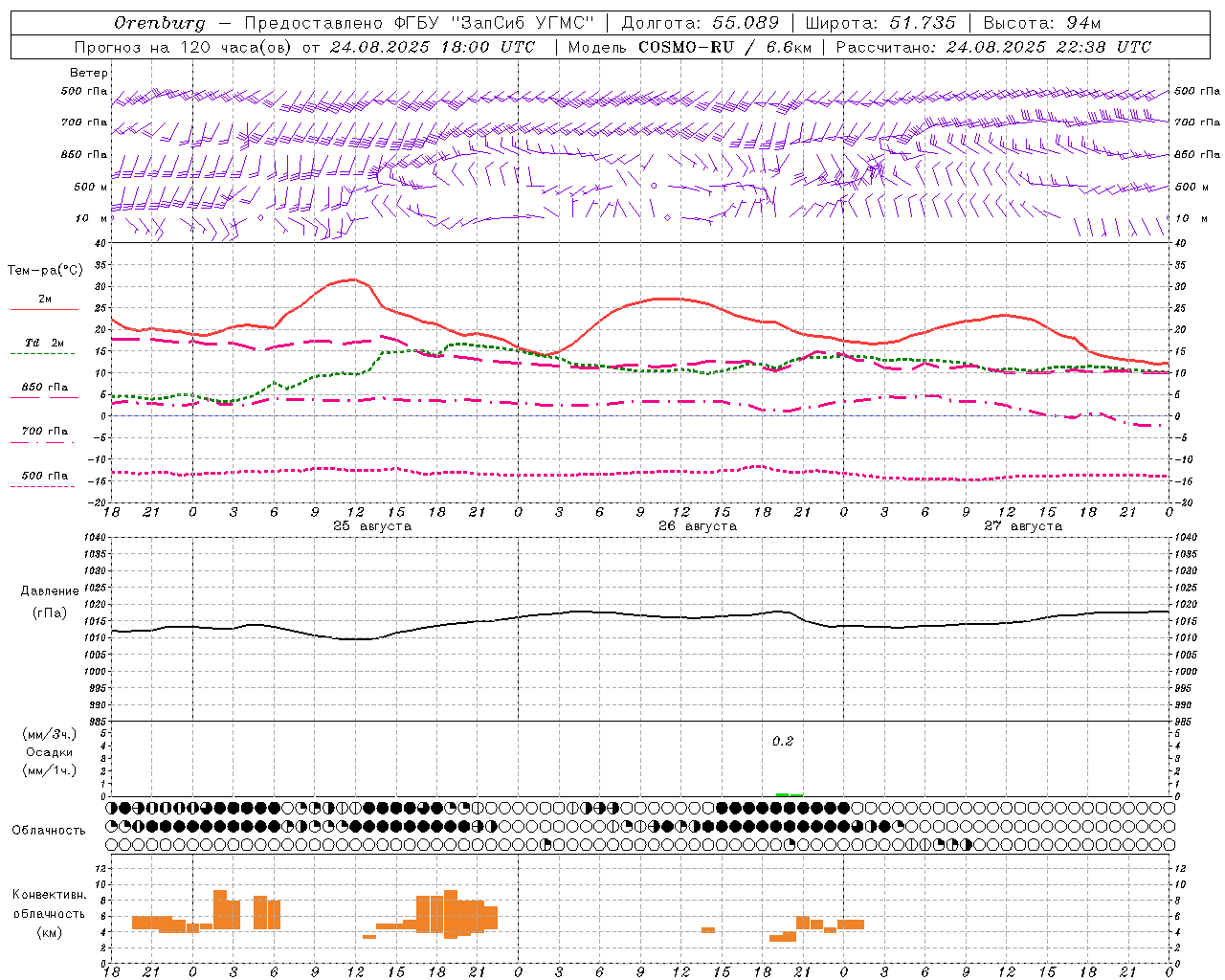
Task: Click the '10 м' wind level label on left
Action: pos(93,218)
